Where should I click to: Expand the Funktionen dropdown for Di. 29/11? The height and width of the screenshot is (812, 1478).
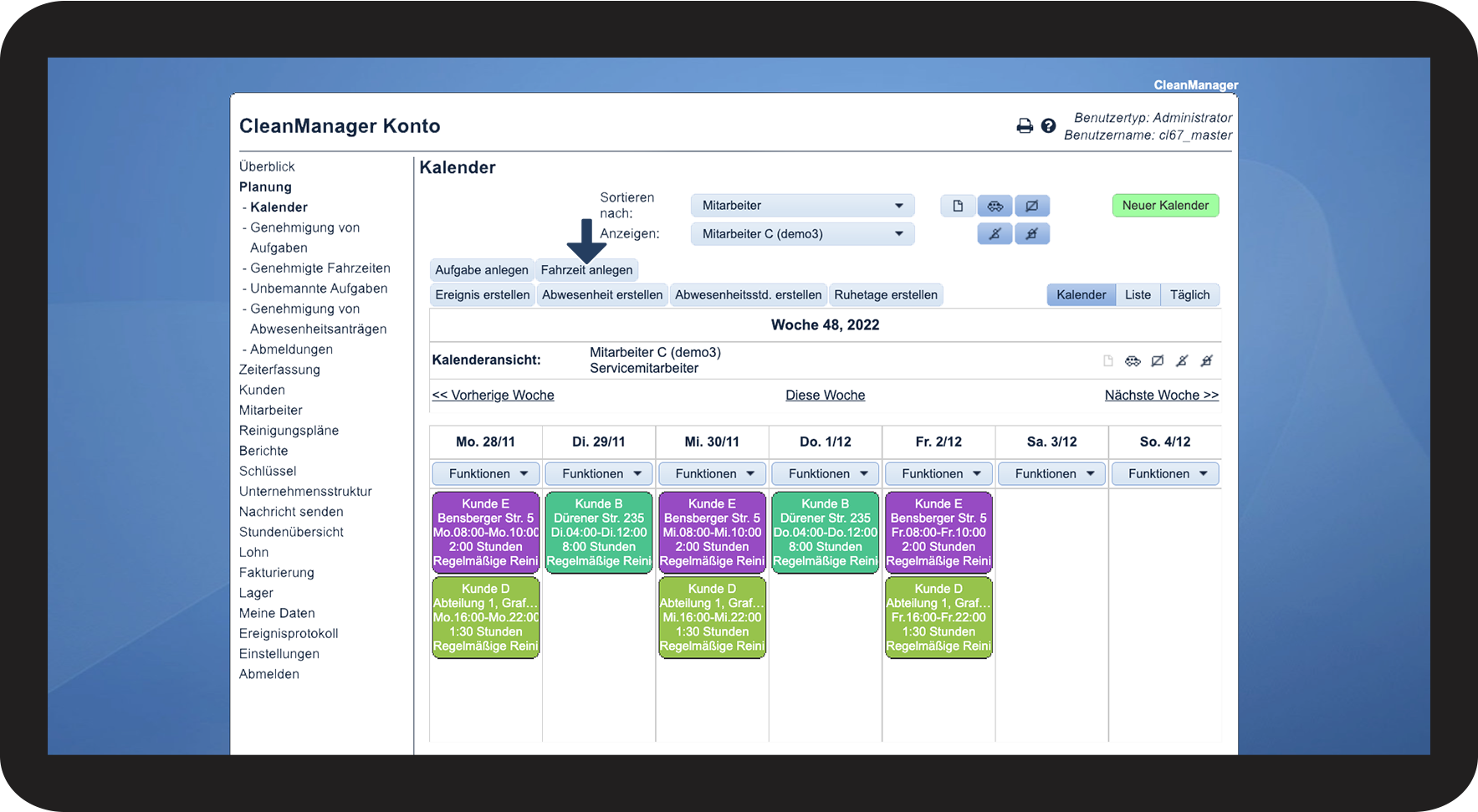tap(599, 474)
